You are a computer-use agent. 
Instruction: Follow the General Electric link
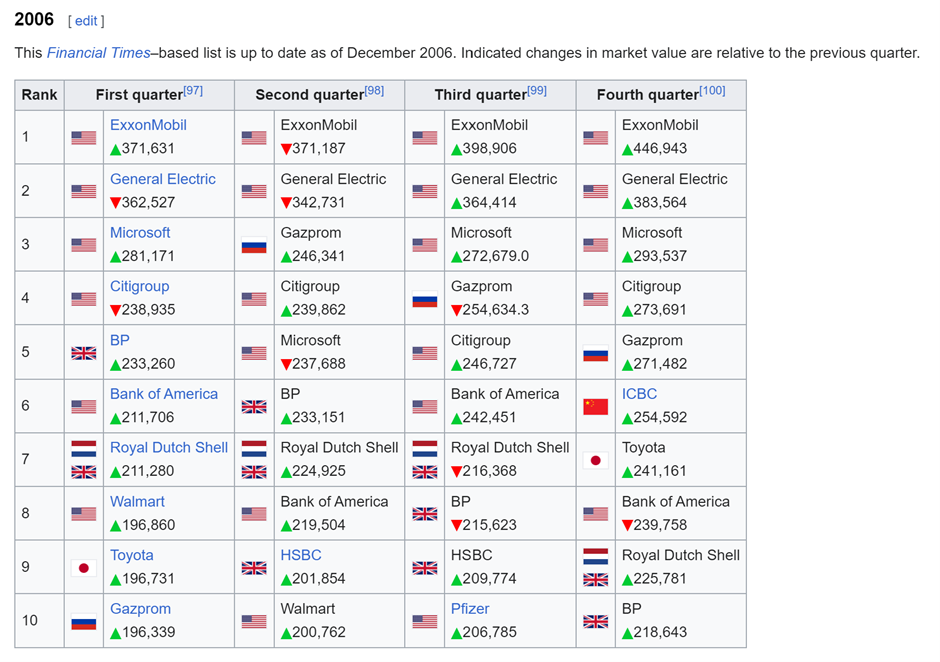point(162,179)
